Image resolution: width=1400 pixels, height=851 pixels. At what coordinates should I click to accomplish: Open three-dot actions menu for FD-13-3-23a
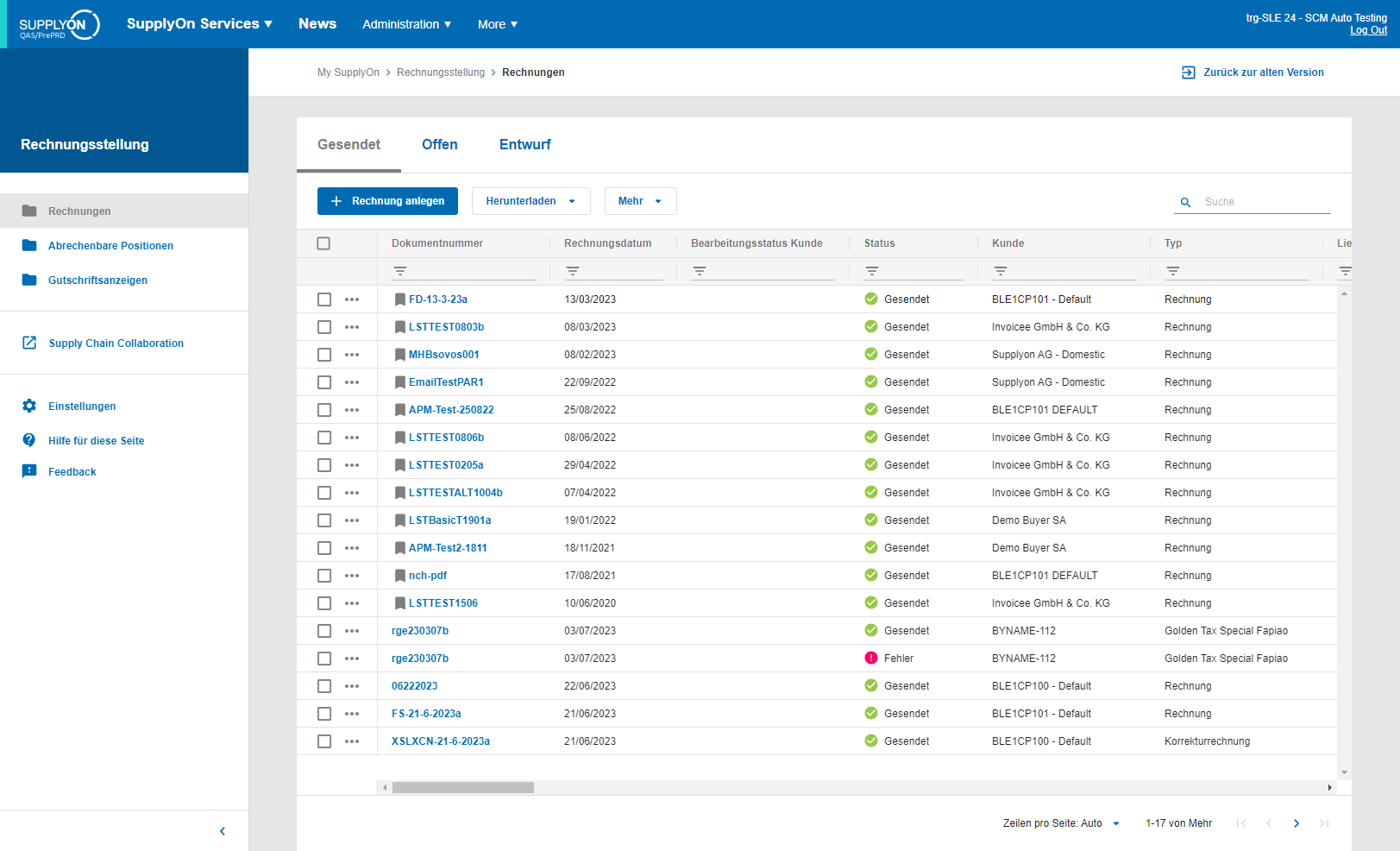[x=352, y=299]
